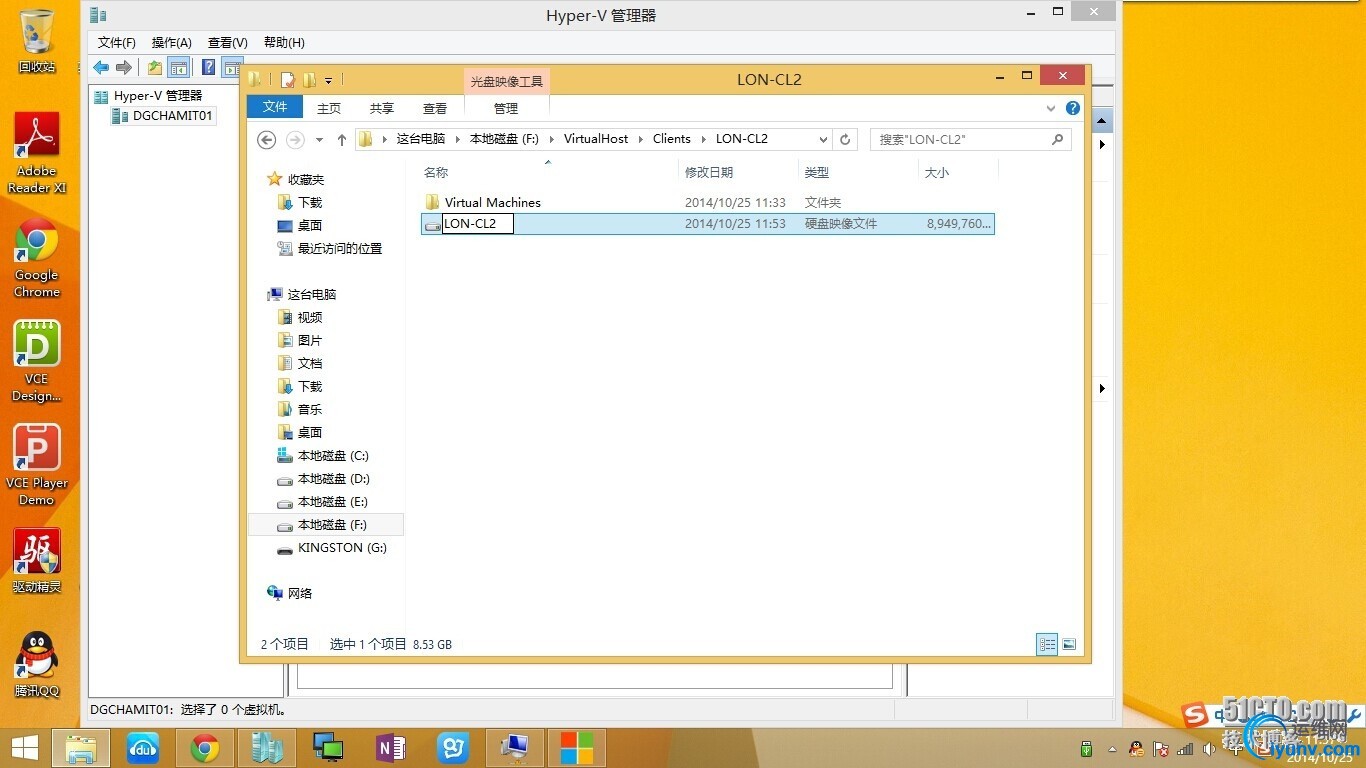Switch to the 查看 ribbon tab
This screenshot has width=1366, height=768.
(x=435, y=108)
